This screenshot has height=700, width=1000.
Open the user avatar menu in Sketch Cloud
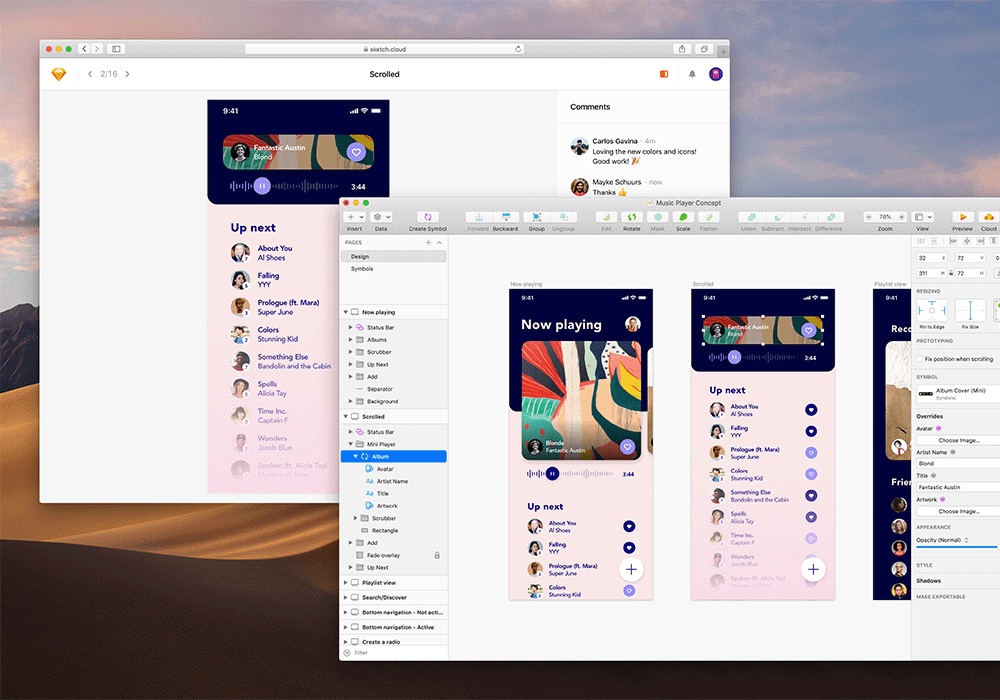[x=716, y=75]
